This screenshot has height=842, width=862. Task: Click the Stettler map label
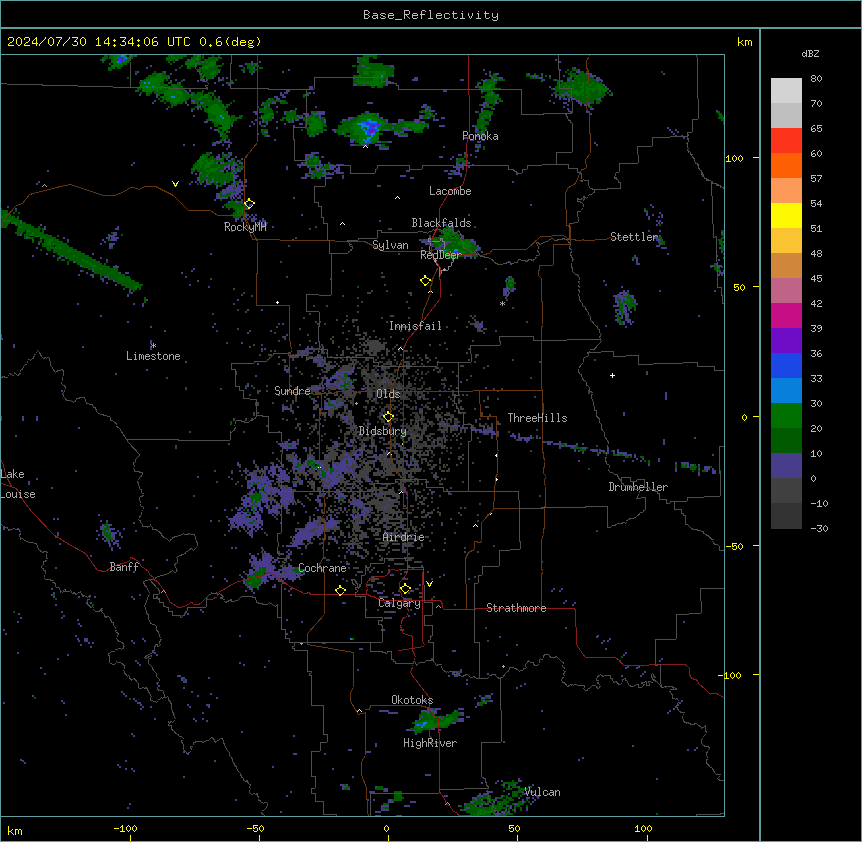click(x=634, y=237)
